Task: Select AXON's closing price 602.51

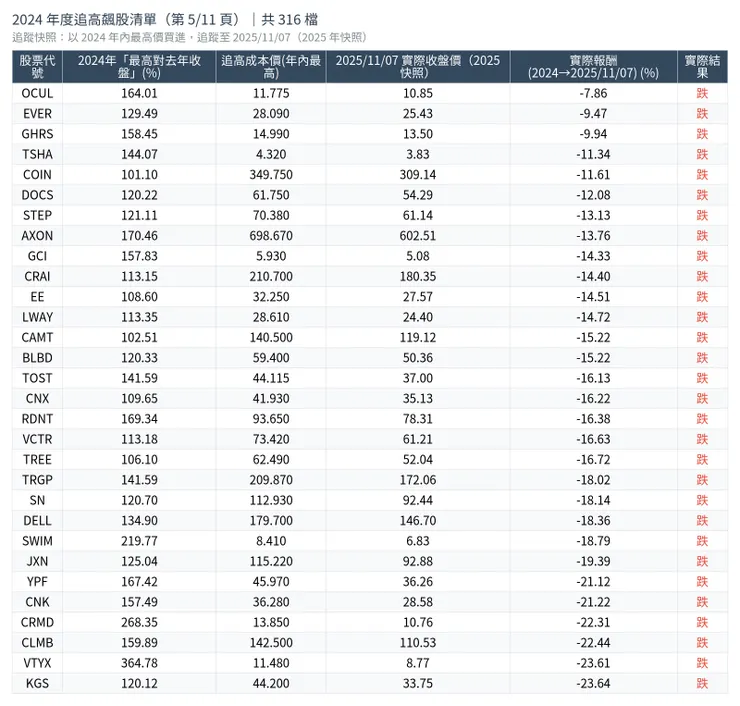Action: [418, 235]
